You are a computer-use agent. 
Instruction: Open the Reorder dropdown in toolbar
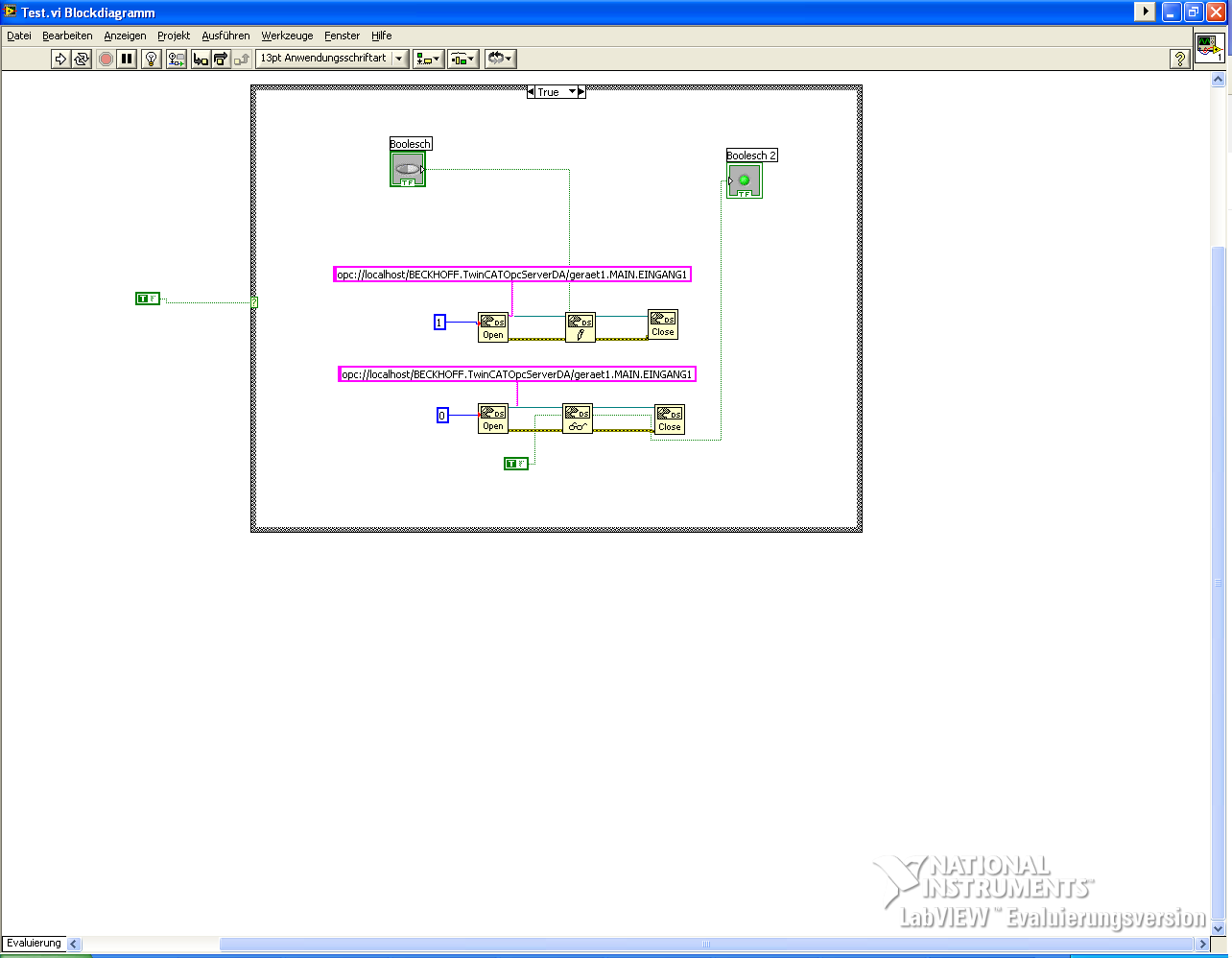(500, 59)
